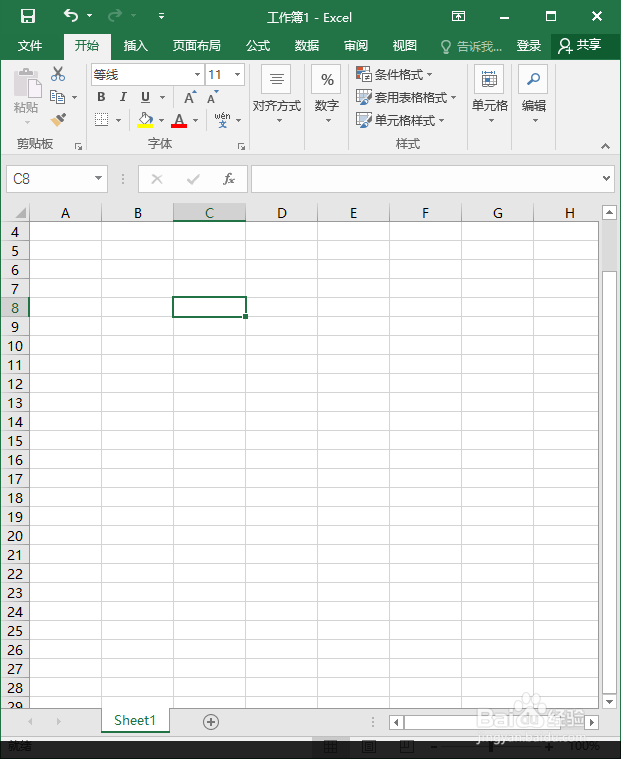Image resolution: width=621 pixels, height=759 pixels.
Task: Open Insert Function fx dialog
Action: point(228,179)
